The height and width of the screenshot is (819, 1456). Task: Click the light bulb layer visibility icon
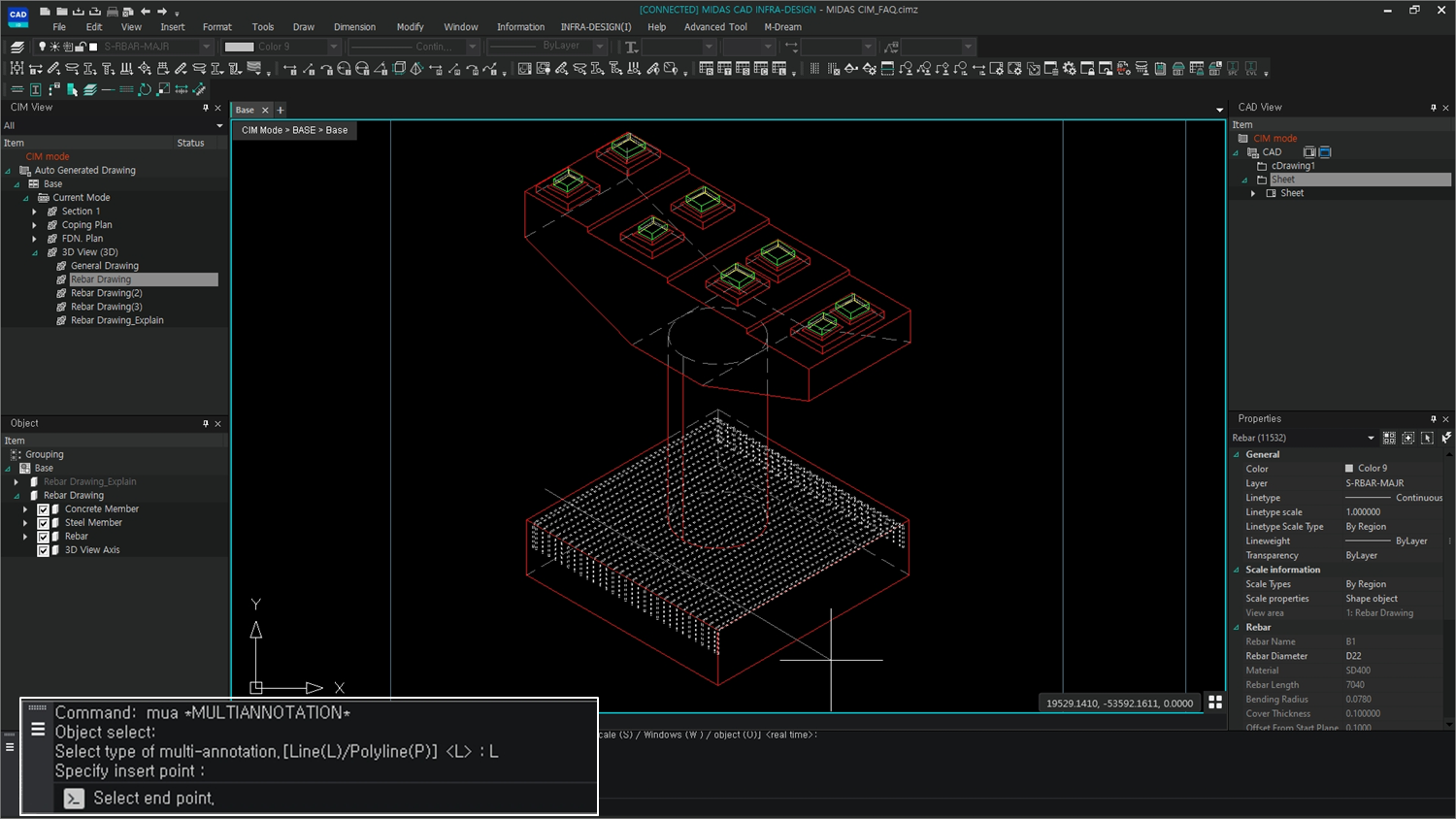pos(42,46)
